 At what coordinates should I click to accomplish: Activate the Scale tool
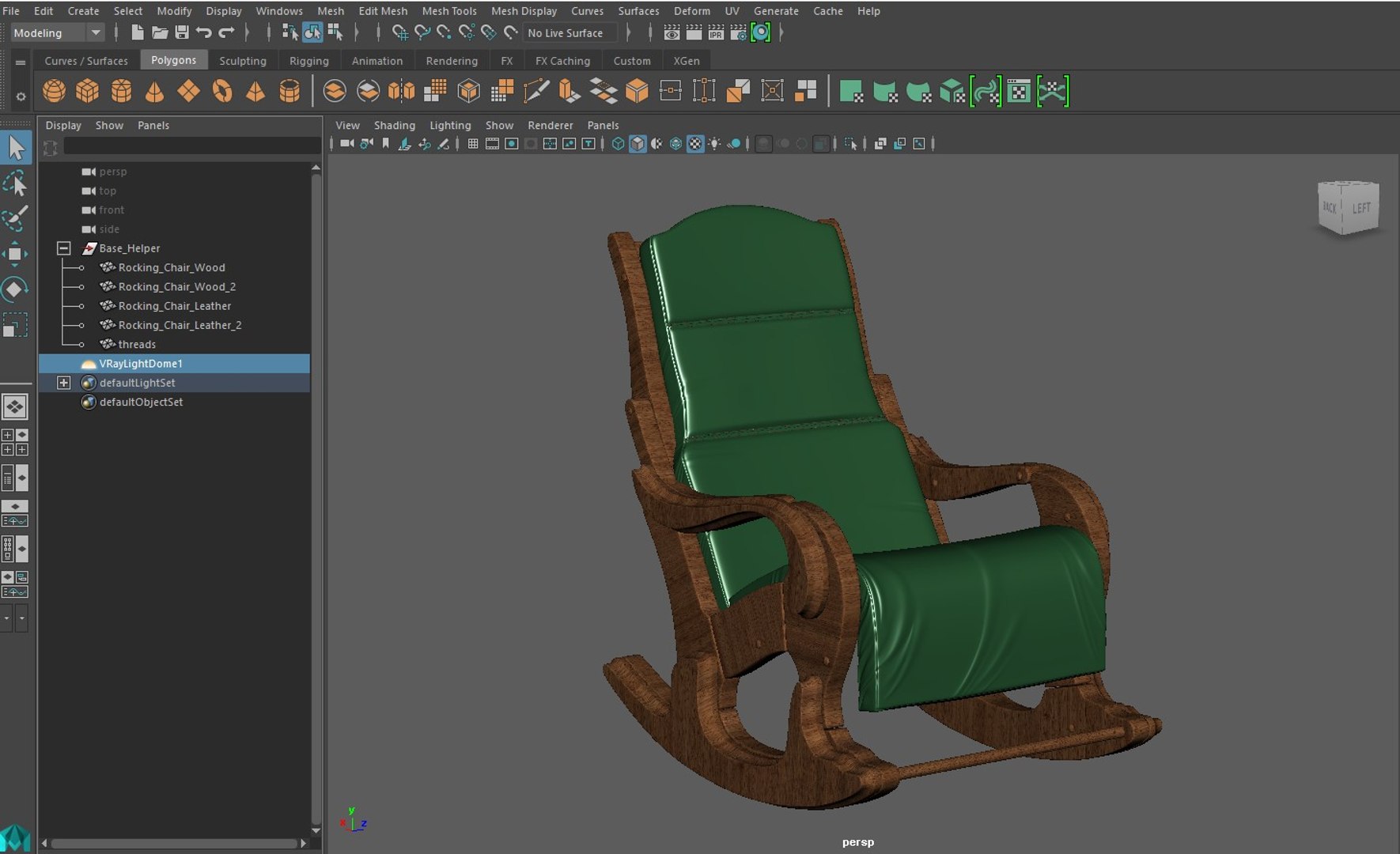[15, 325]
